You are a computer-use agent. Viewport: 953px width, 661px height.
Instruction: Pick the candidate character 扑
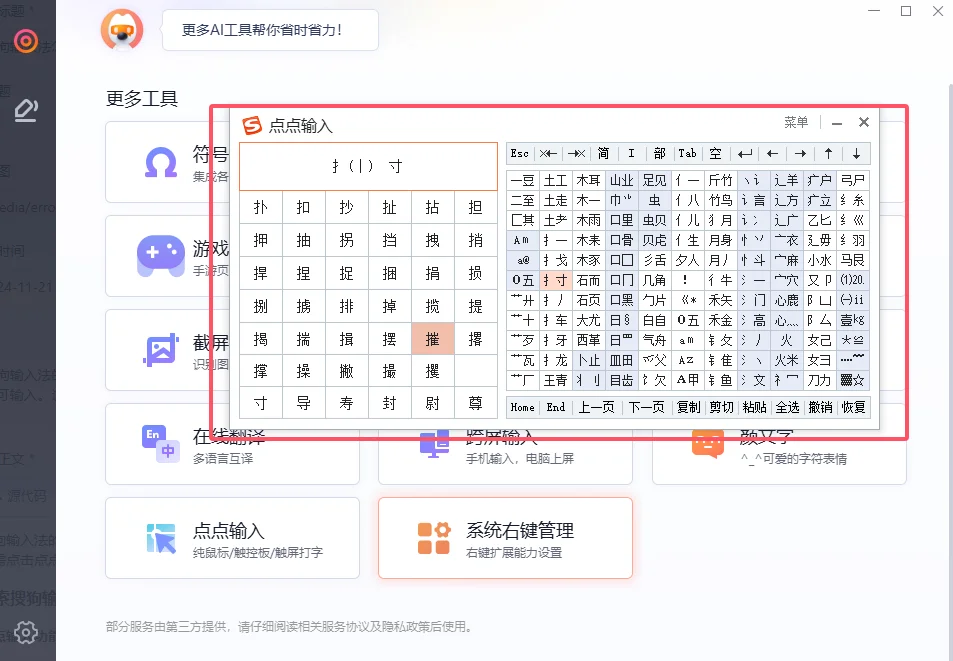[261, 208]
